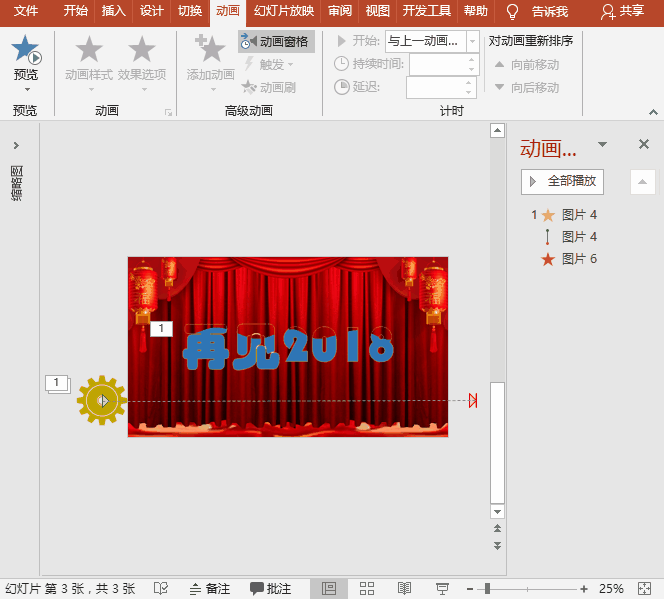This screenshot has width=664, height=599.
Task: Open the 文件 tab
Action: pyautogui.click(x=26, y=11)
